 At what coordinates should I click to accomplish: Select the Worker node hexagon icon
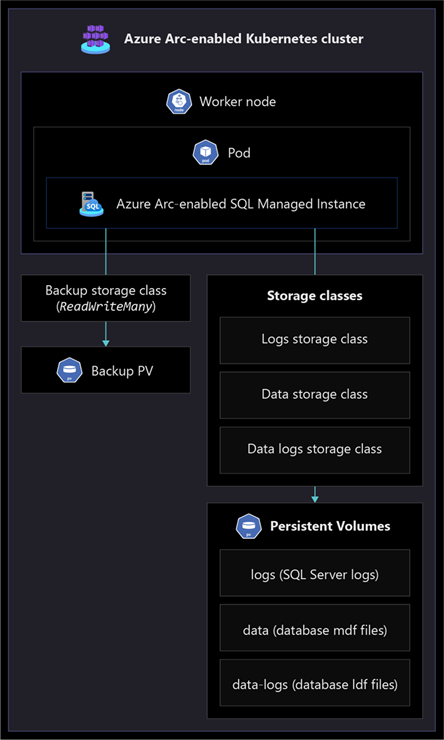[179, 102]
